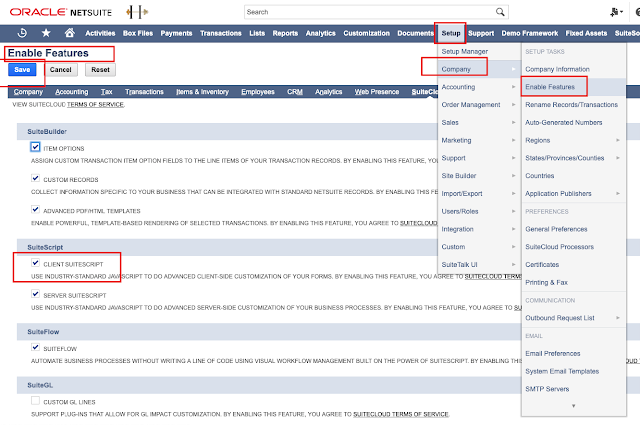The height and width of the screenshot is (425, 640).
Task: Switch to the CRM subtab
Action: click(x=295, y=91)
